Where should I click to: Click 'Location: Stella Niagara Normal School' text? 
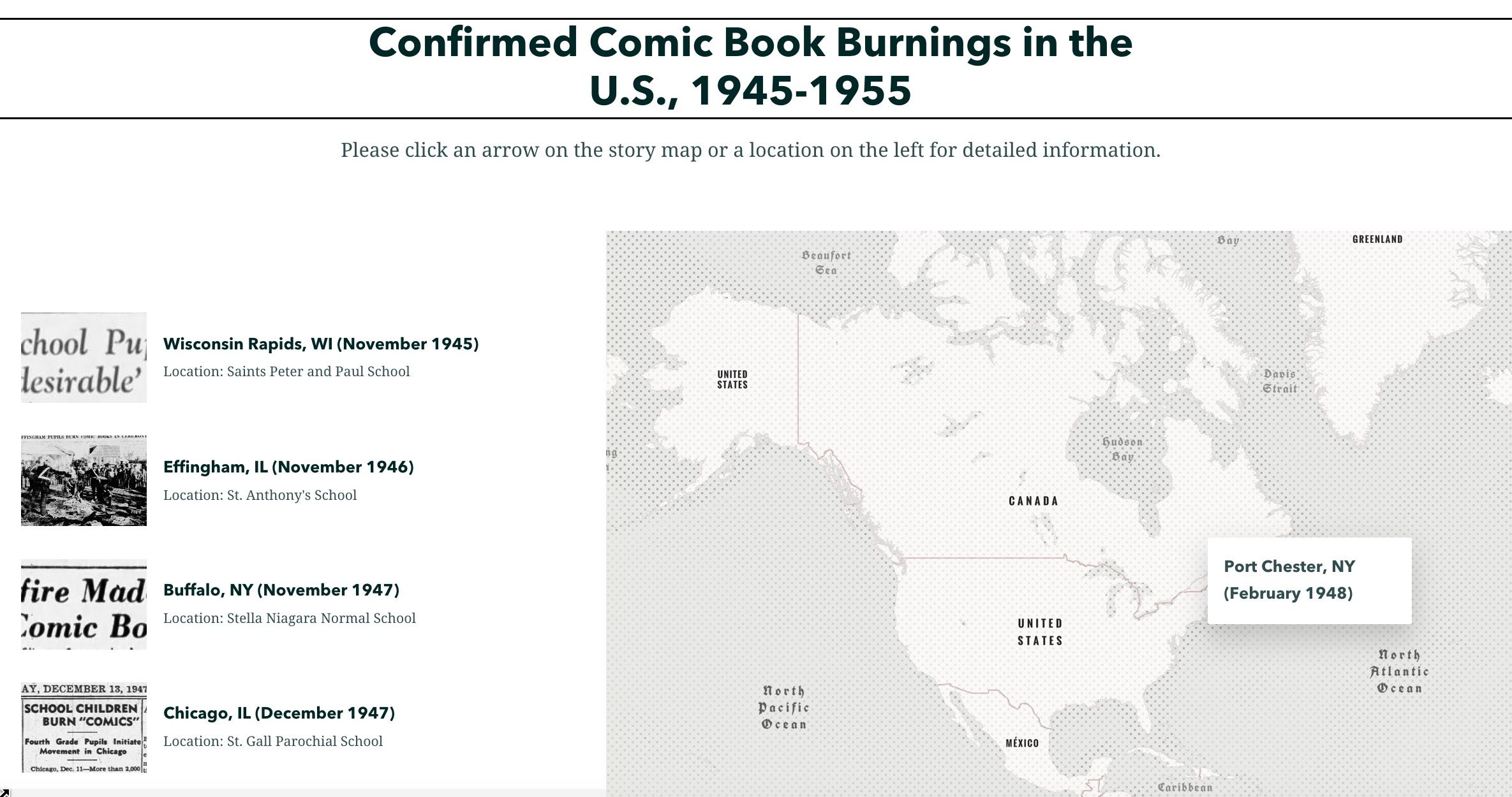coord(289,618)
